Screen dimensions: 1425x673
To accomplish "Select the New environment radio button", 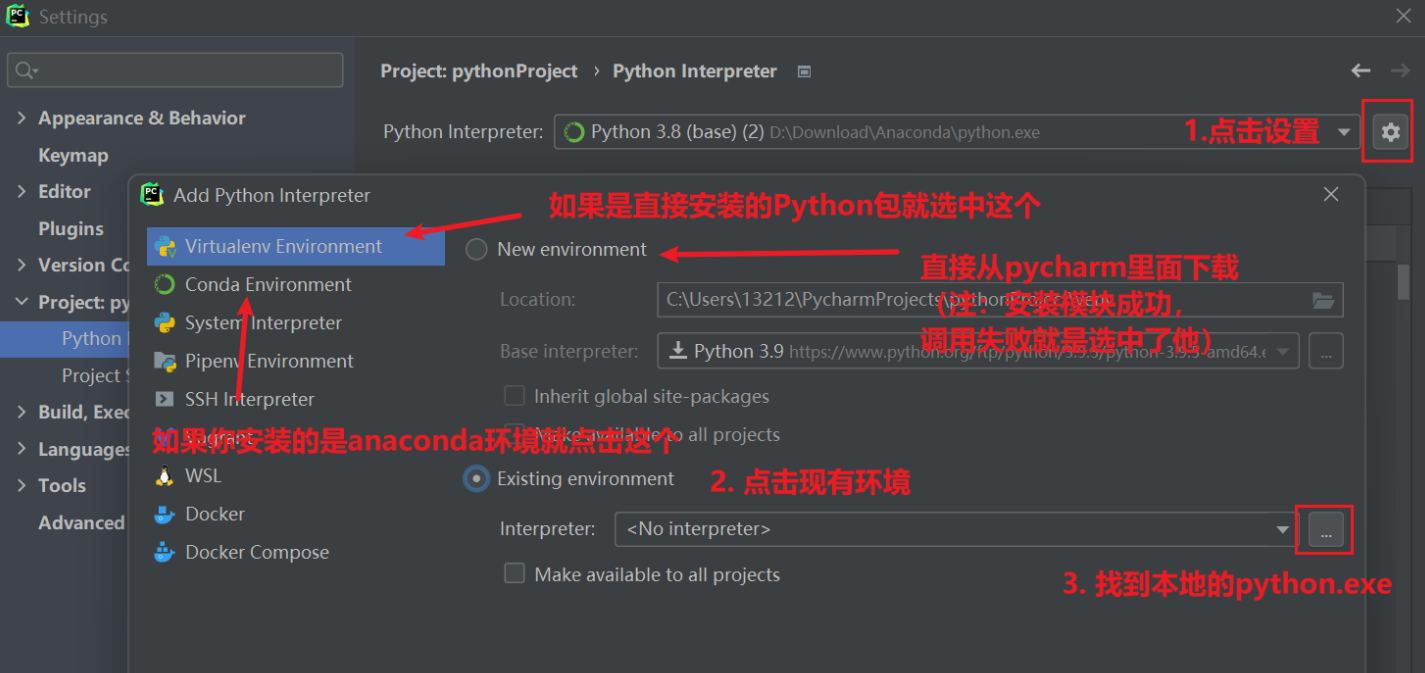I will (x=476, y=249).
